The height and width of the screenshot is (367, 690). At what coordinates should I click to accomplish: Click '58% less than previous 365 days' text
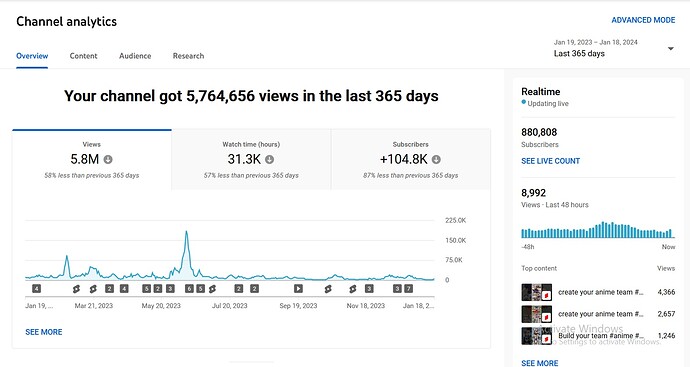(92, 175)
